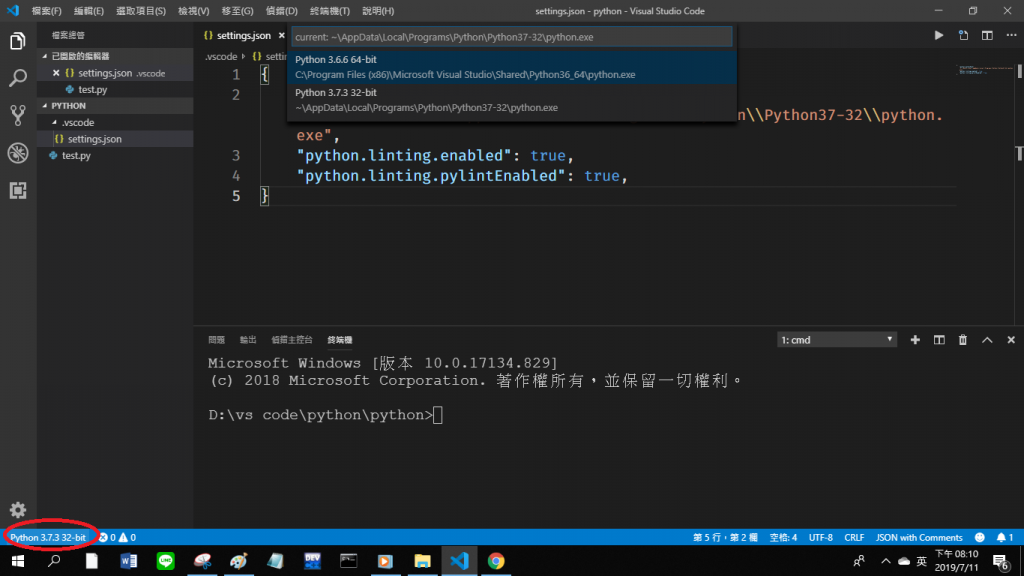
Task: Open the Dev-C++ taskbar icon
Action: click(x=312, y=561)
